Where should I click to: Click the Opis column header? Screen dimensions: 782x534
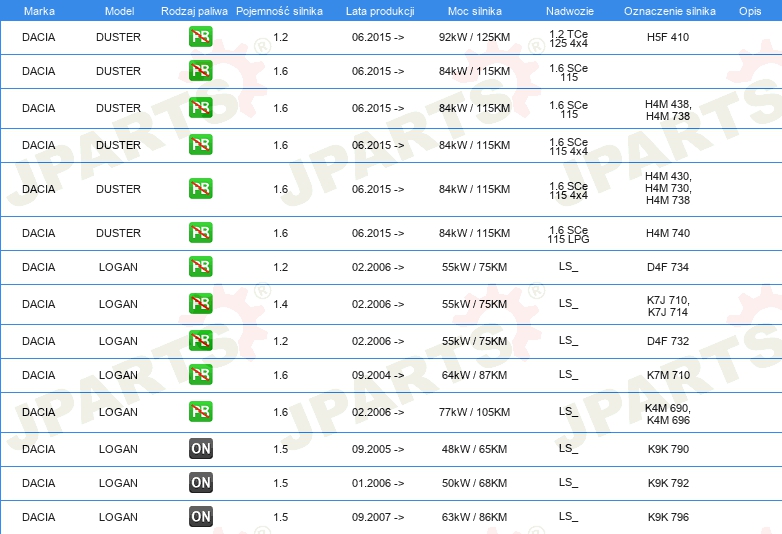[750, 11]
